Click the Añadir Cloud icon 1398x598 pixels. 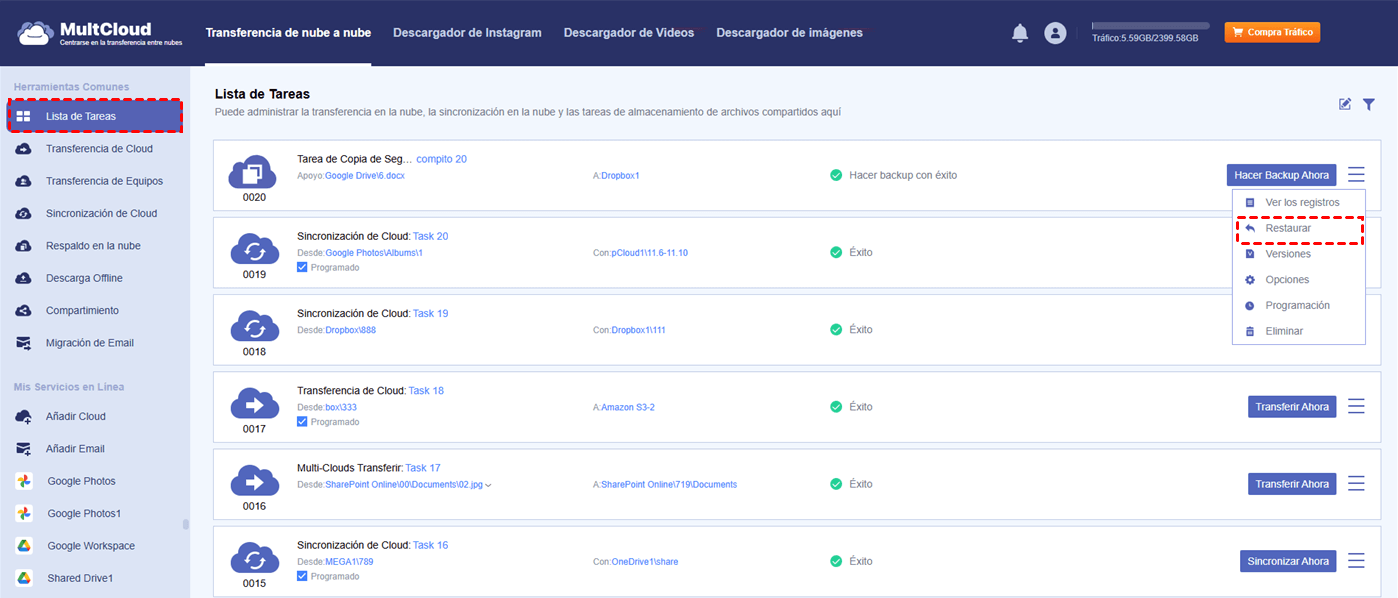pos(24,416)
